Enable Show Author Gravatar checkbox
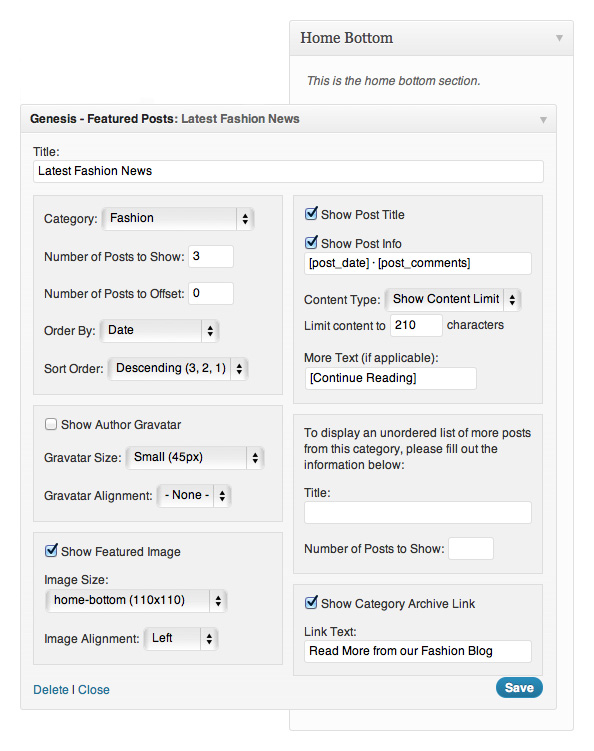594x751 pixels. coord(51,424)
